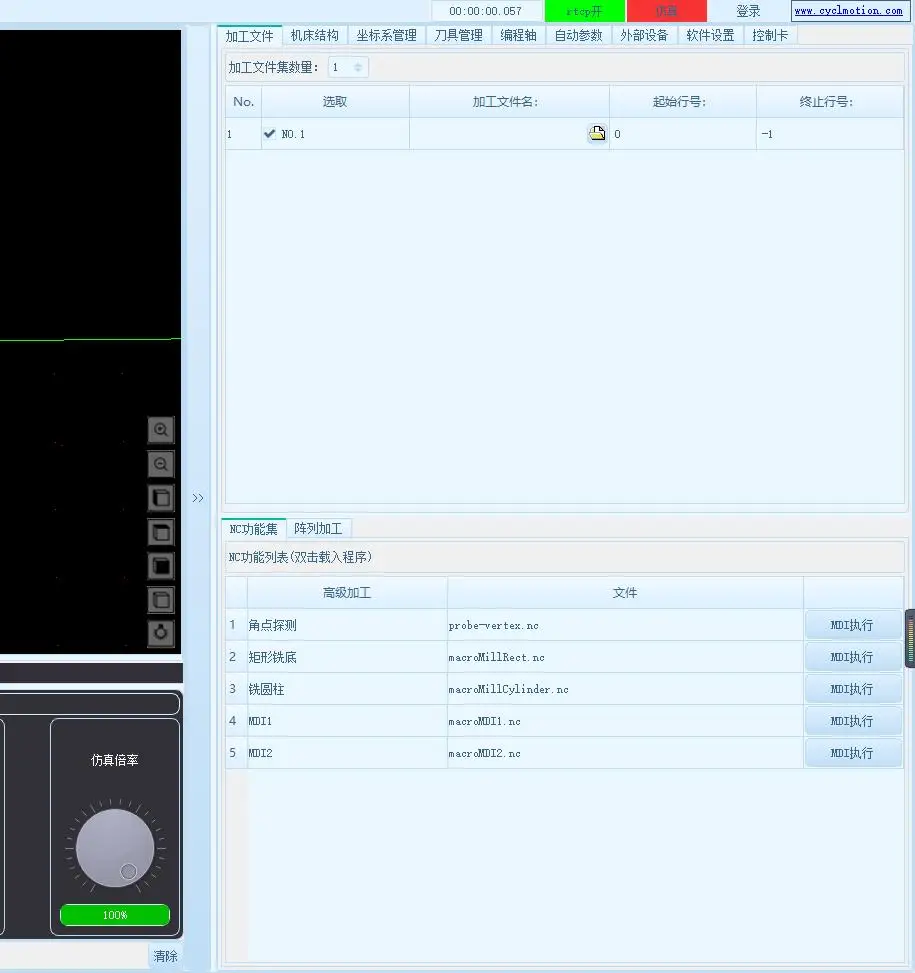This screenshot has height=973, width=915.
Task: Click the 终止行号 column header
Action: coord(830,102)
